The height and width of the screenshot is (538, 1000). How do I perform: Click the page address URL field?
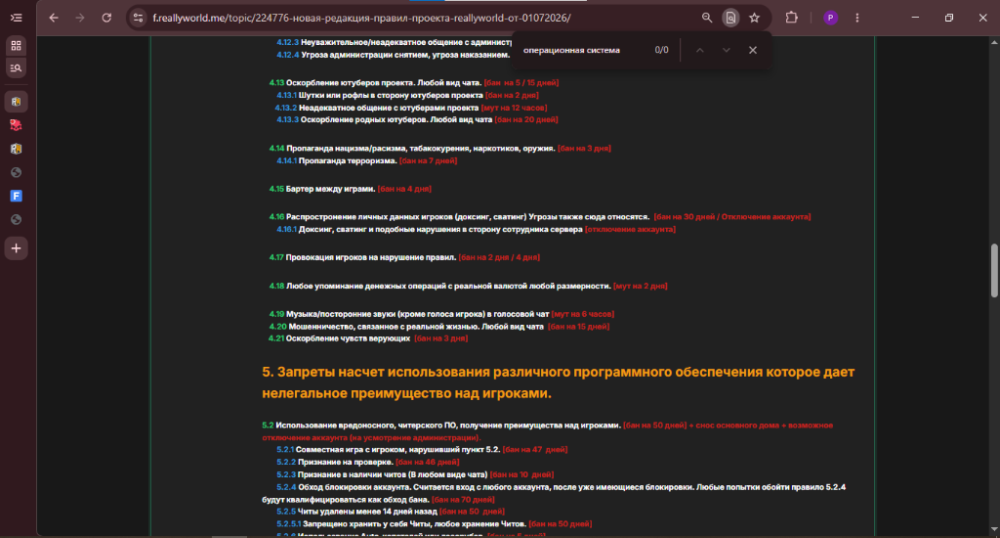coord(362,18)
